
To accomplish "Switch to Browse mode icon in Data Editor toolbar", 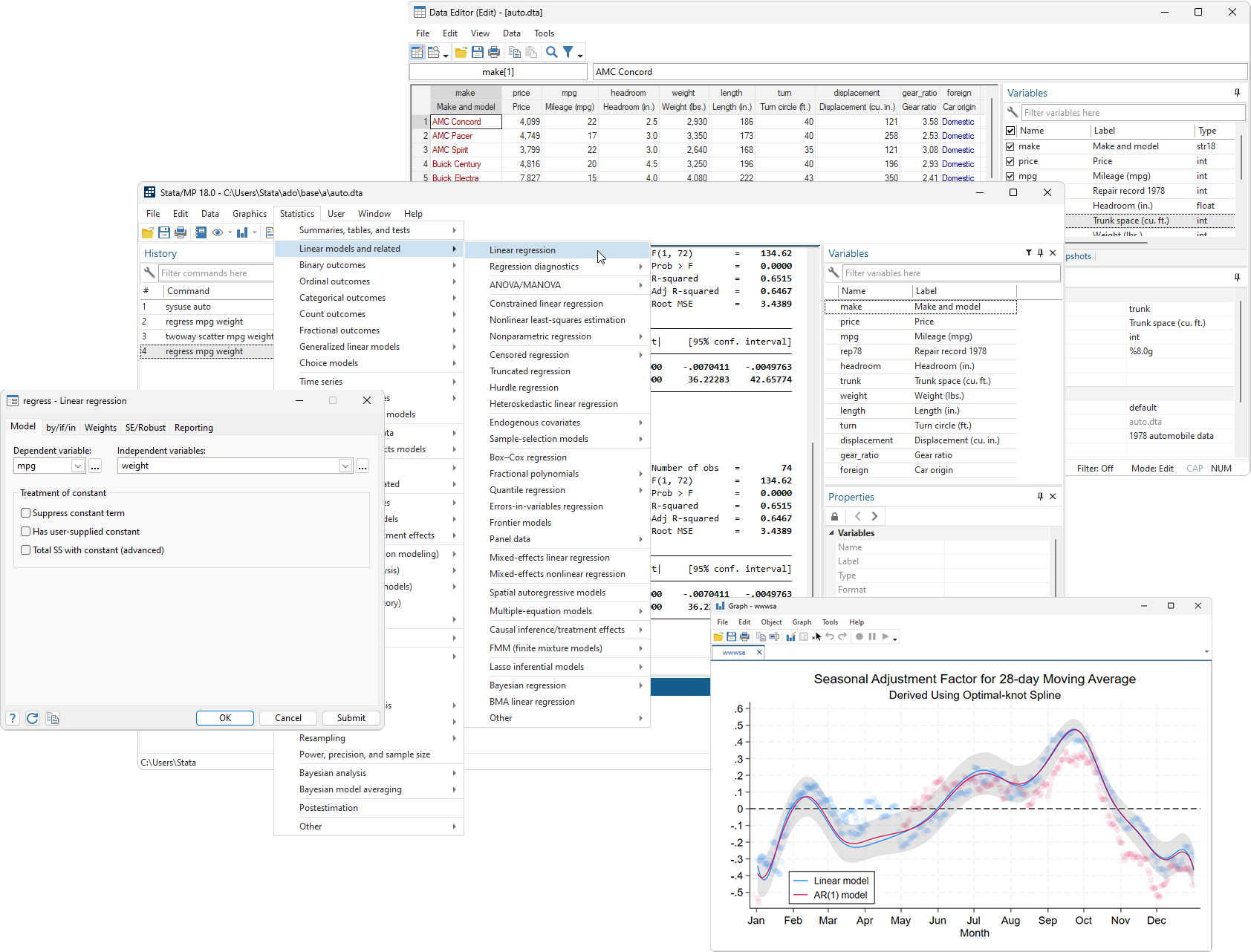I will coord(434,52).
